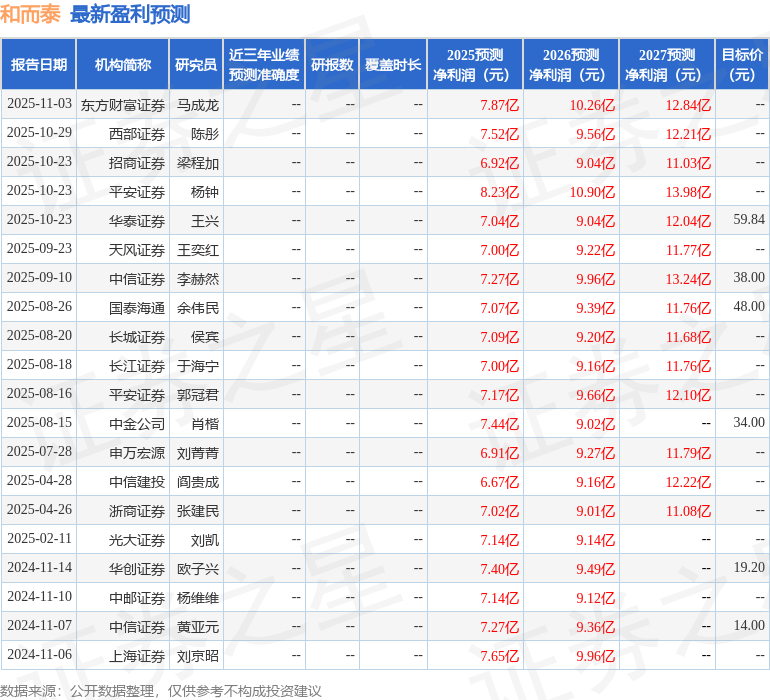
Task: Click the 覆盖时长 column header
Action: [393, 64]
